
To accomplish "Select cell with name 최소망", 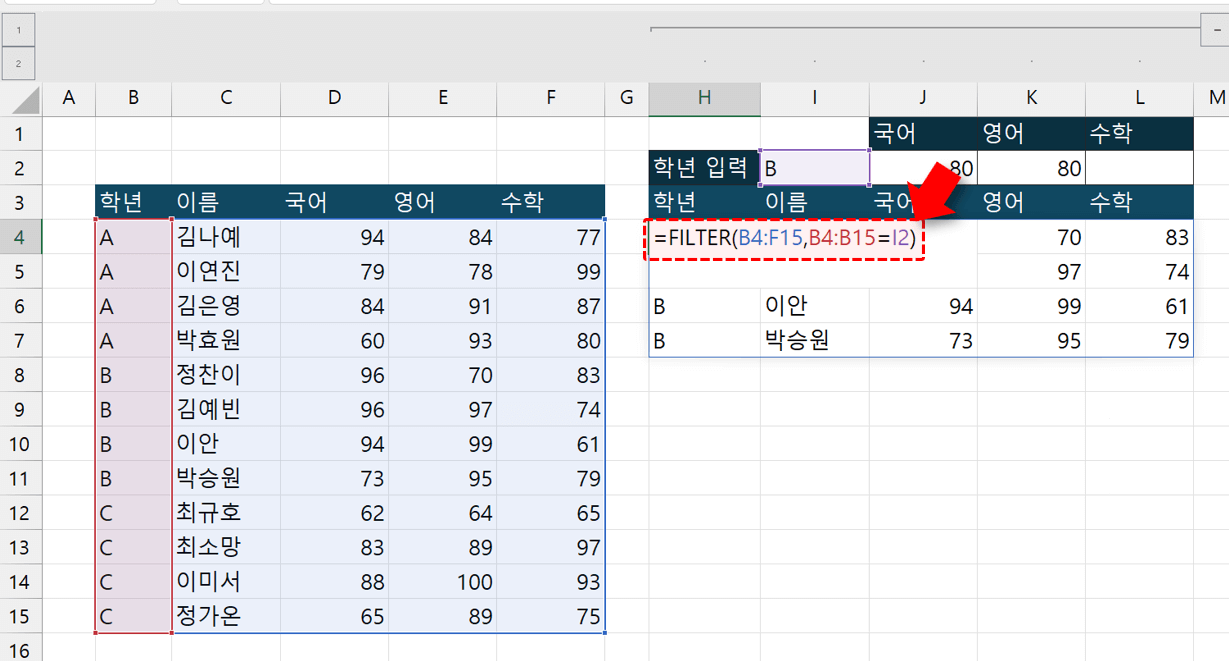I will coord(226,548).
